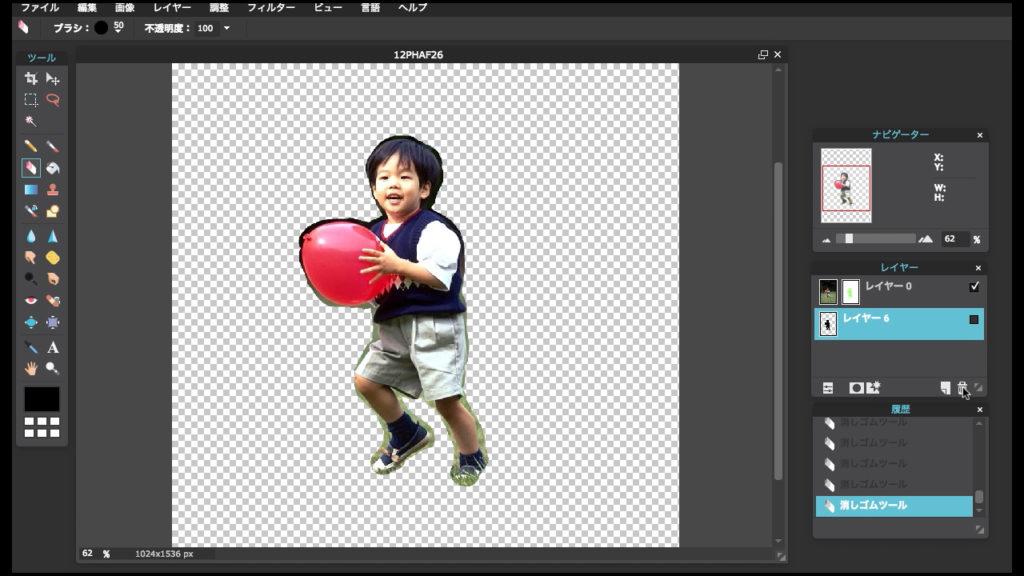Image resolution: width=1024 pixels, height=576 pixels.
Task: Maximize the 12PHAF26 document window
Action: [x=763, y=55]
